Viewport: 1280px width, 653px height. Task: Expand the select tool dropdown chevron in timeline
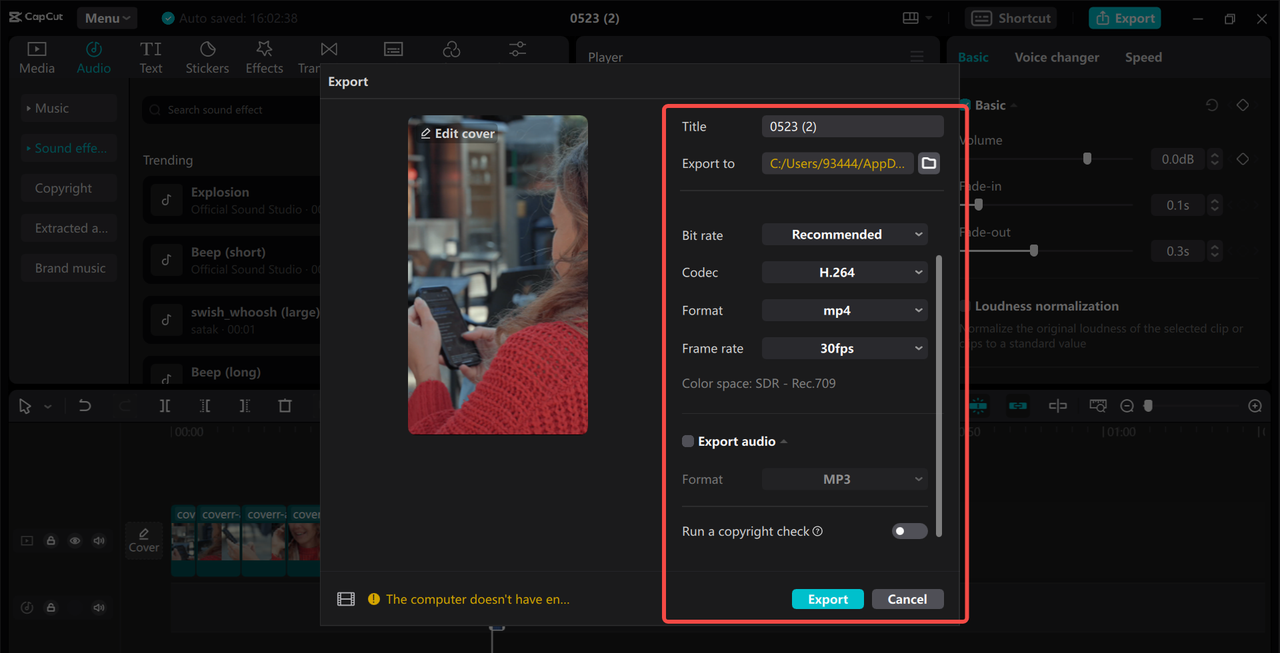coord(47,407)
